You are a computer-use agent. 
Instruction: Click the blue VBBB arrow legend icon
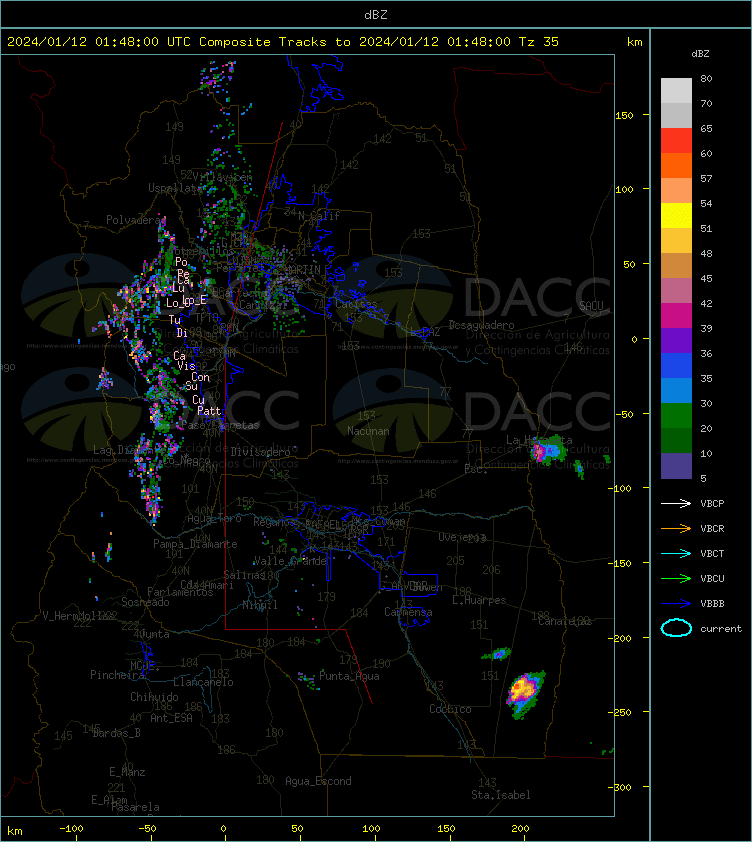click(676, 604)
